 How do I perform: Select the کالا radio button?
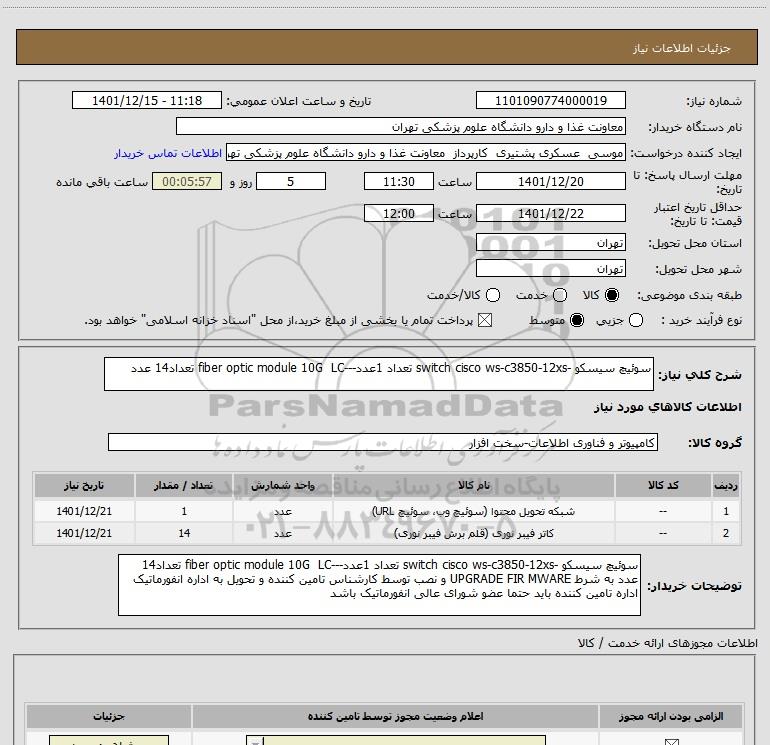tap(612, 295)
